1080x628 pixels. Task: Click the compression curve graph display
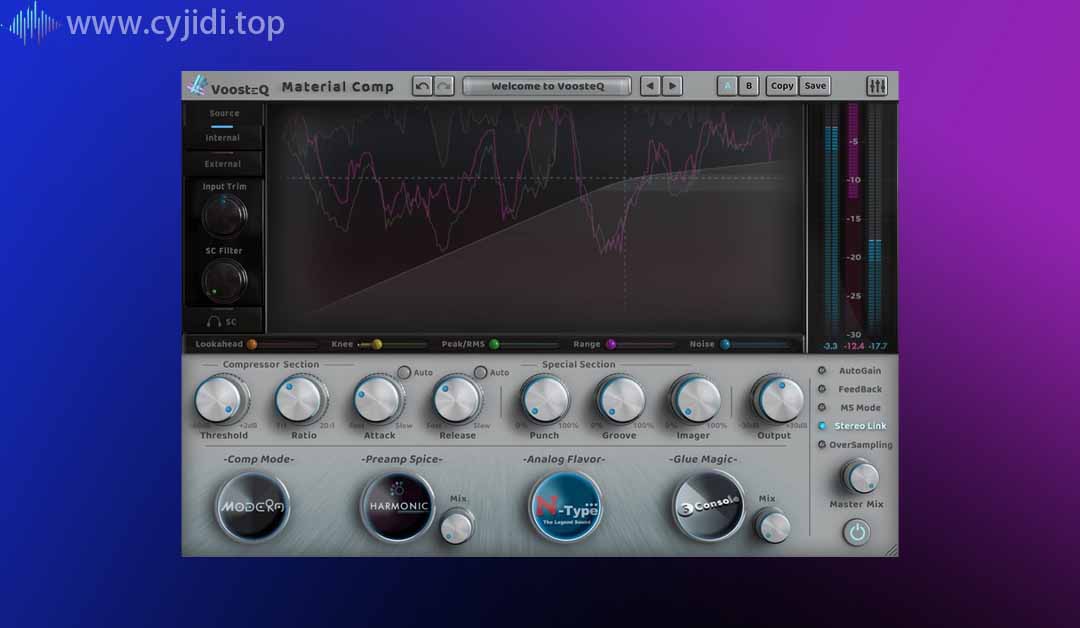(536, 218)
